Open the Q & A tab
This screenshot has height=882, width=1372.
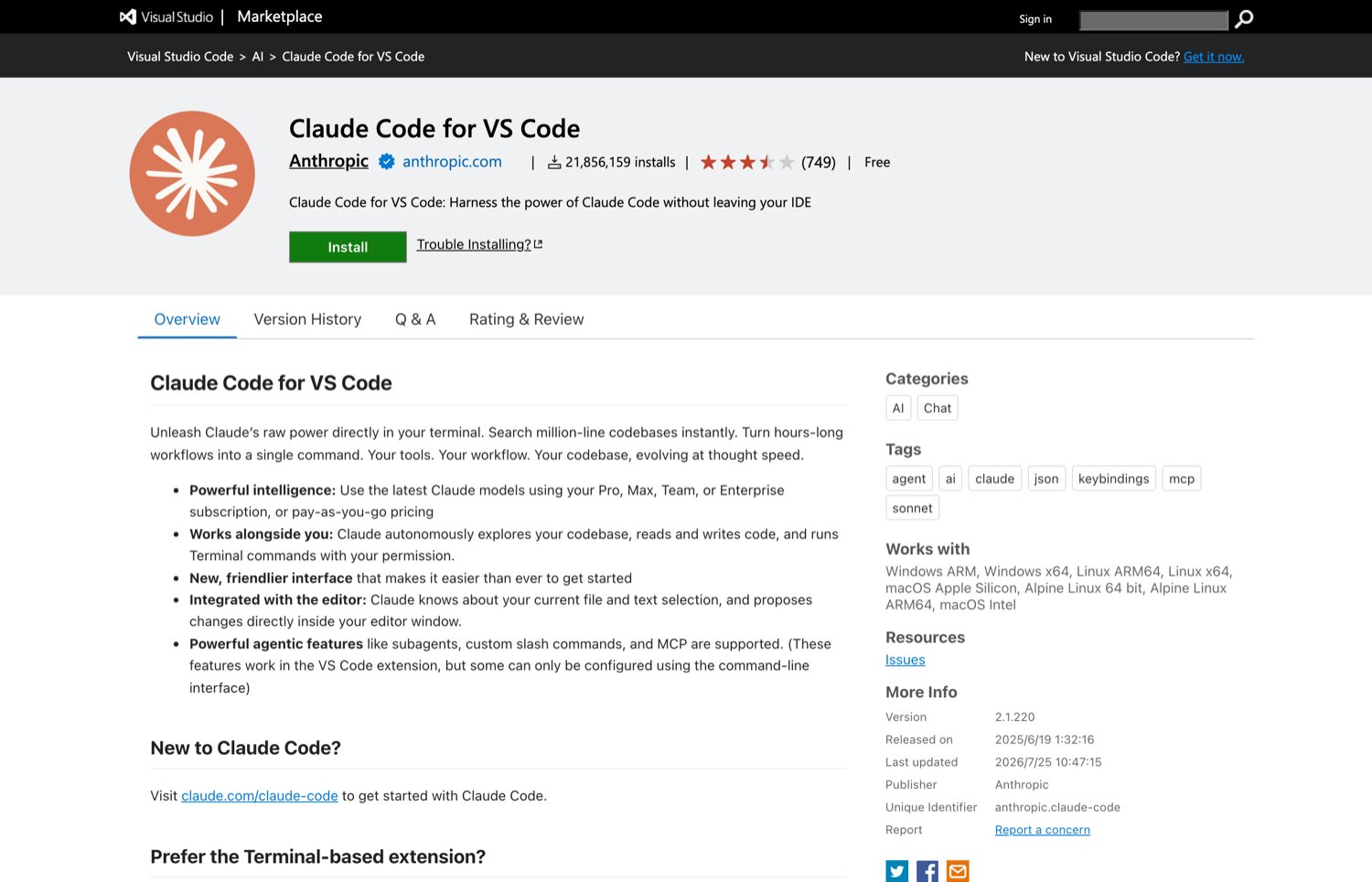pyautogui.click(x=415, y=319)
